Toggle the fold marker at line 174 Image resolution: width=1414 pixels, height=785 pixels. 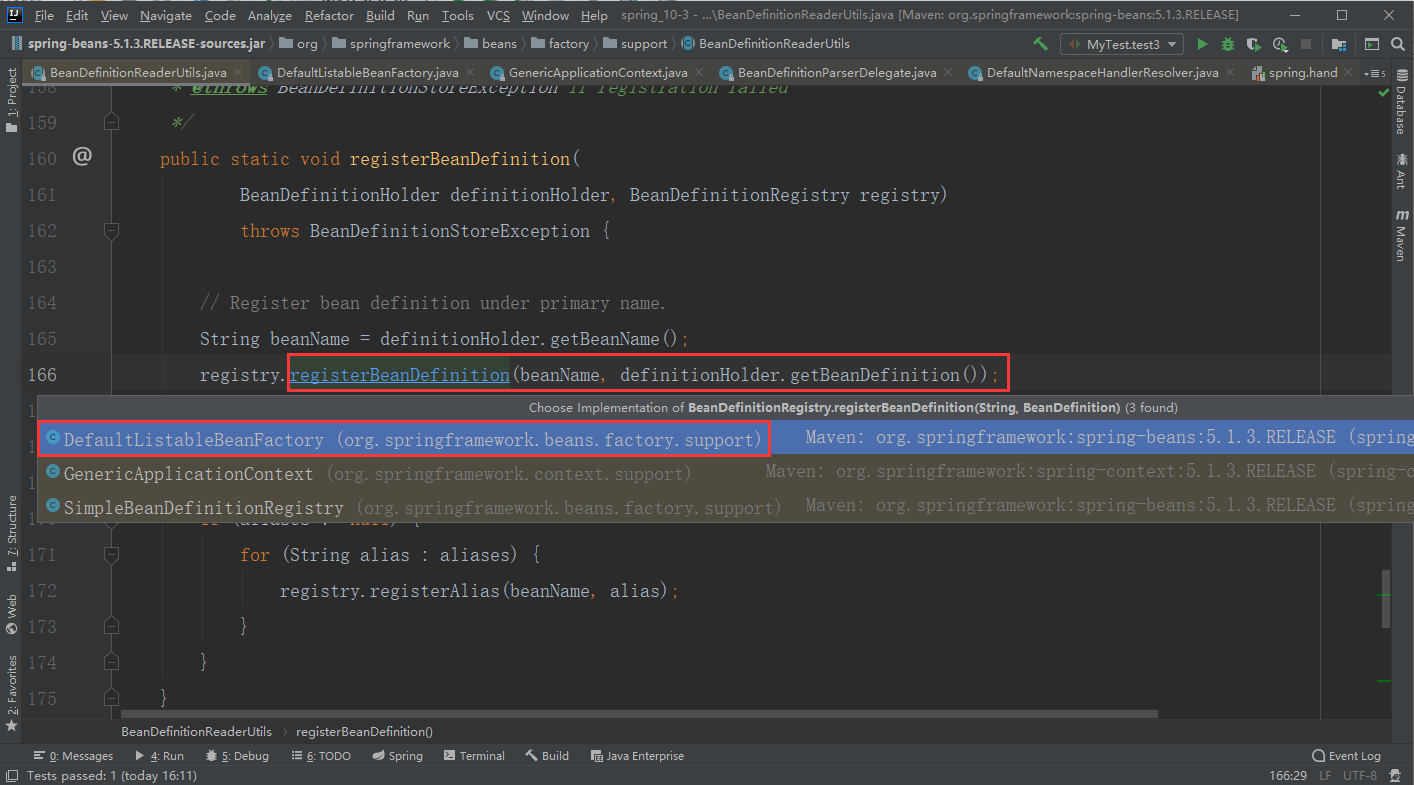point(111,662)
